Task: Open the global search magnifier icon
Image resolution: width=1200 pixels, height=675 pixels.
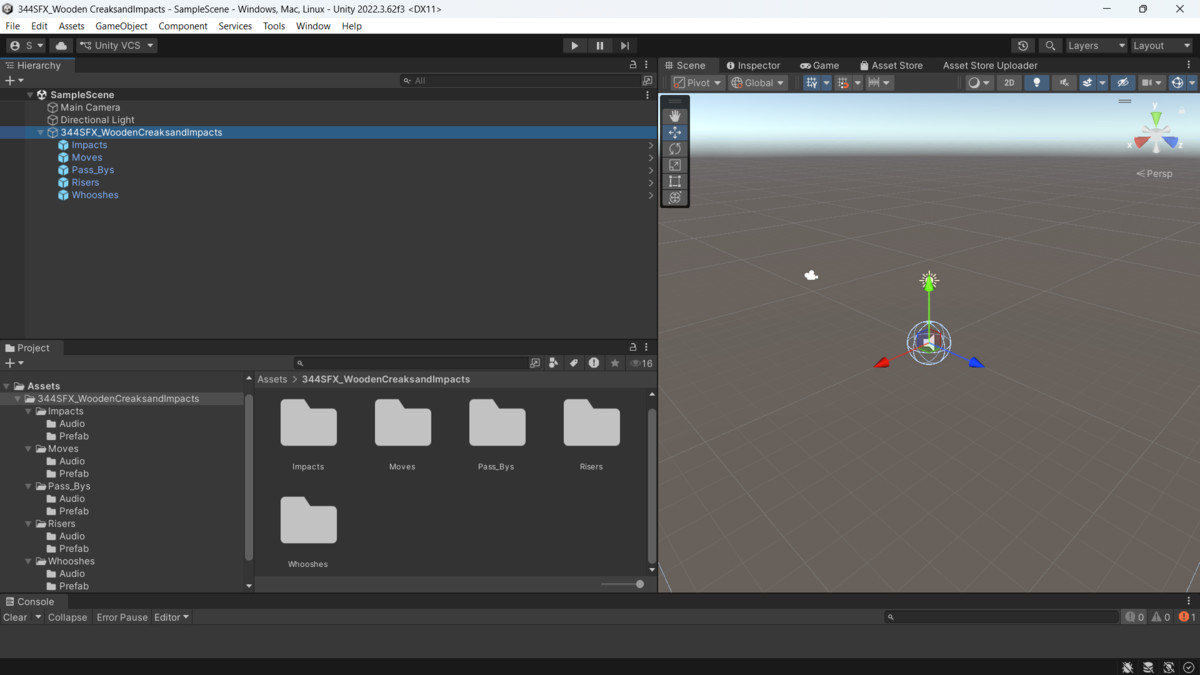Action: (1049, 46)
